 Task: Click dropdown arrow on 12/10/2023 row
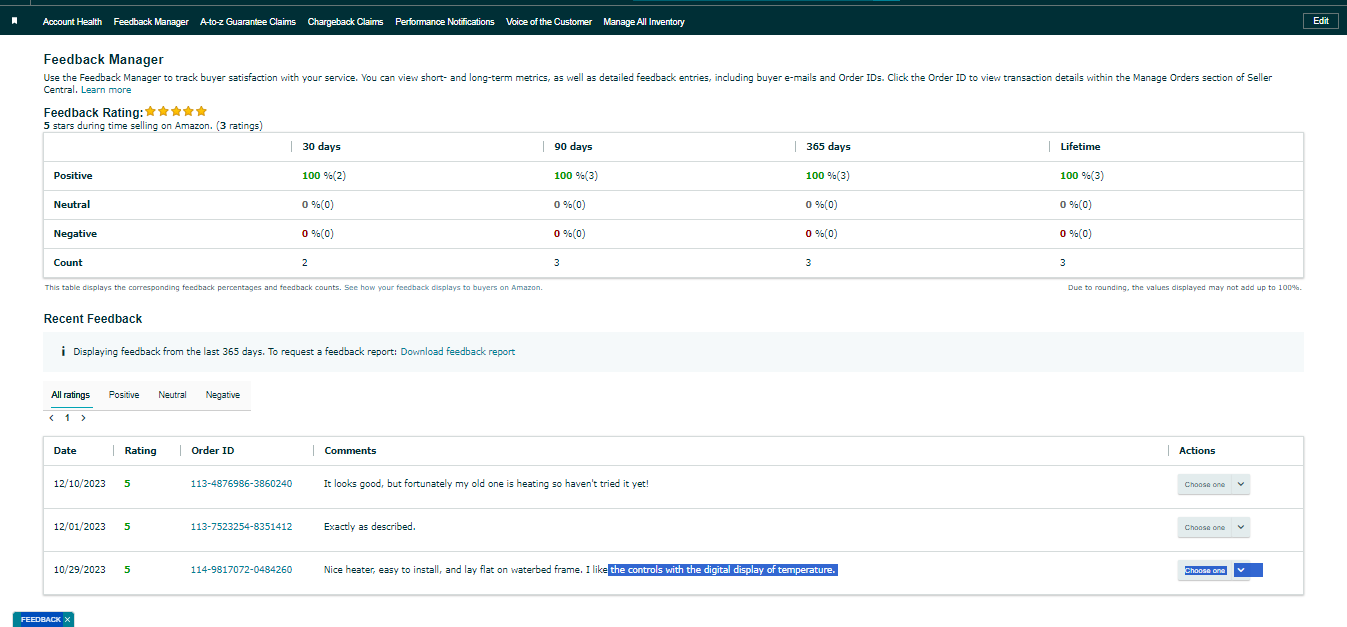[x=1241, y=485]
